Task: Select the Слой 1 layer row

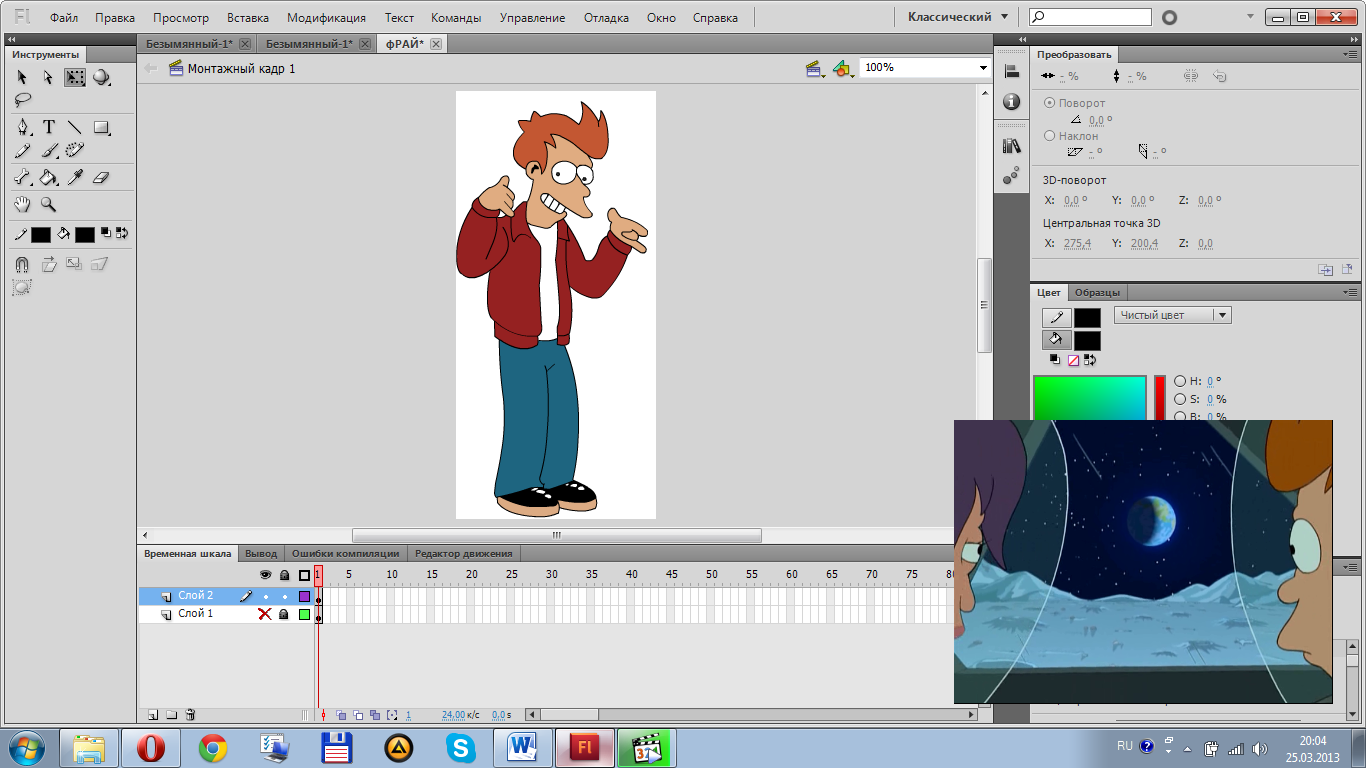Action: [x=226, y=614]
